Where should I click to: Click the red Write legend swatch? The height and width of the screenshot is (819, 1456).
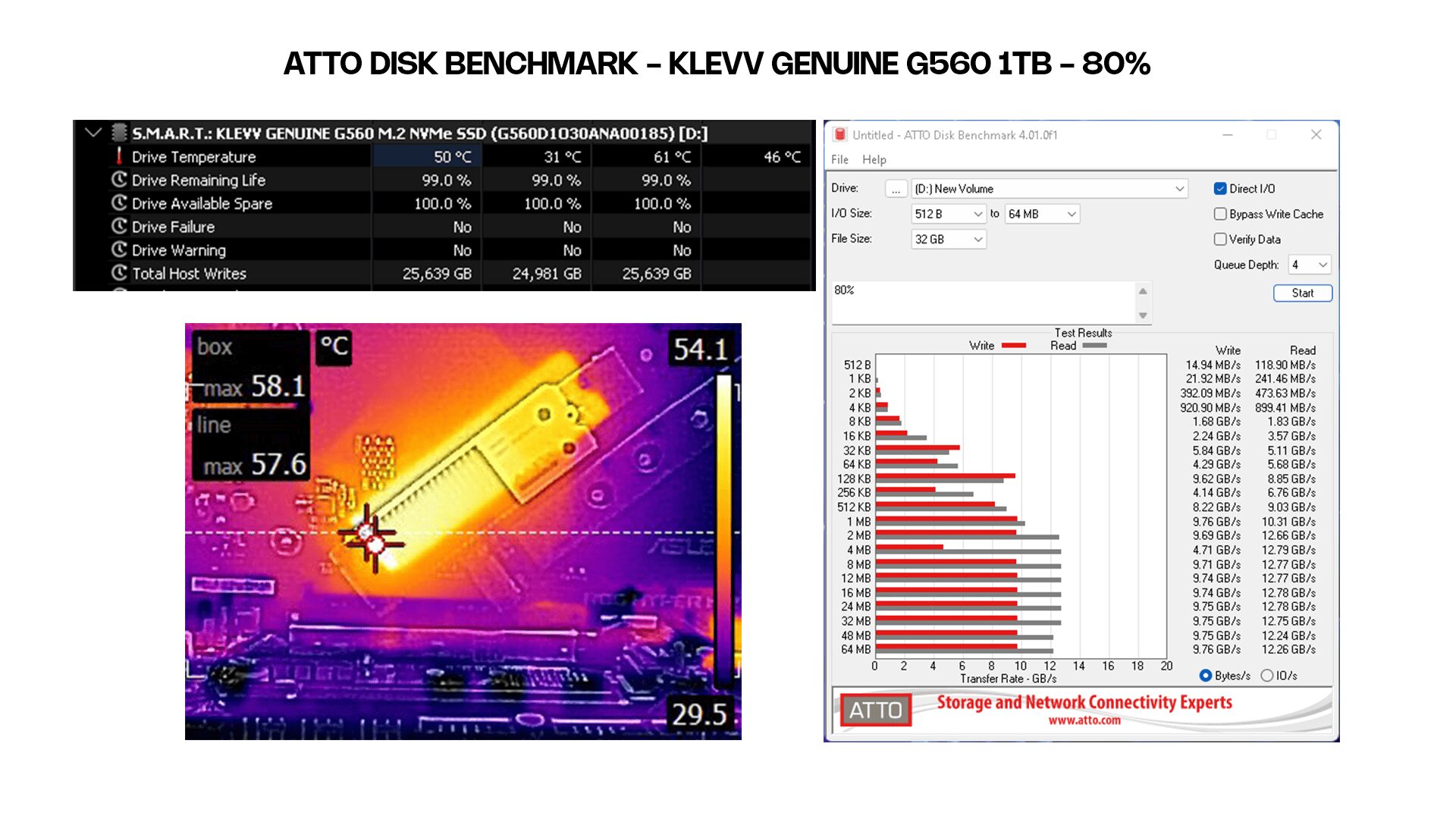coord(1014,346)
